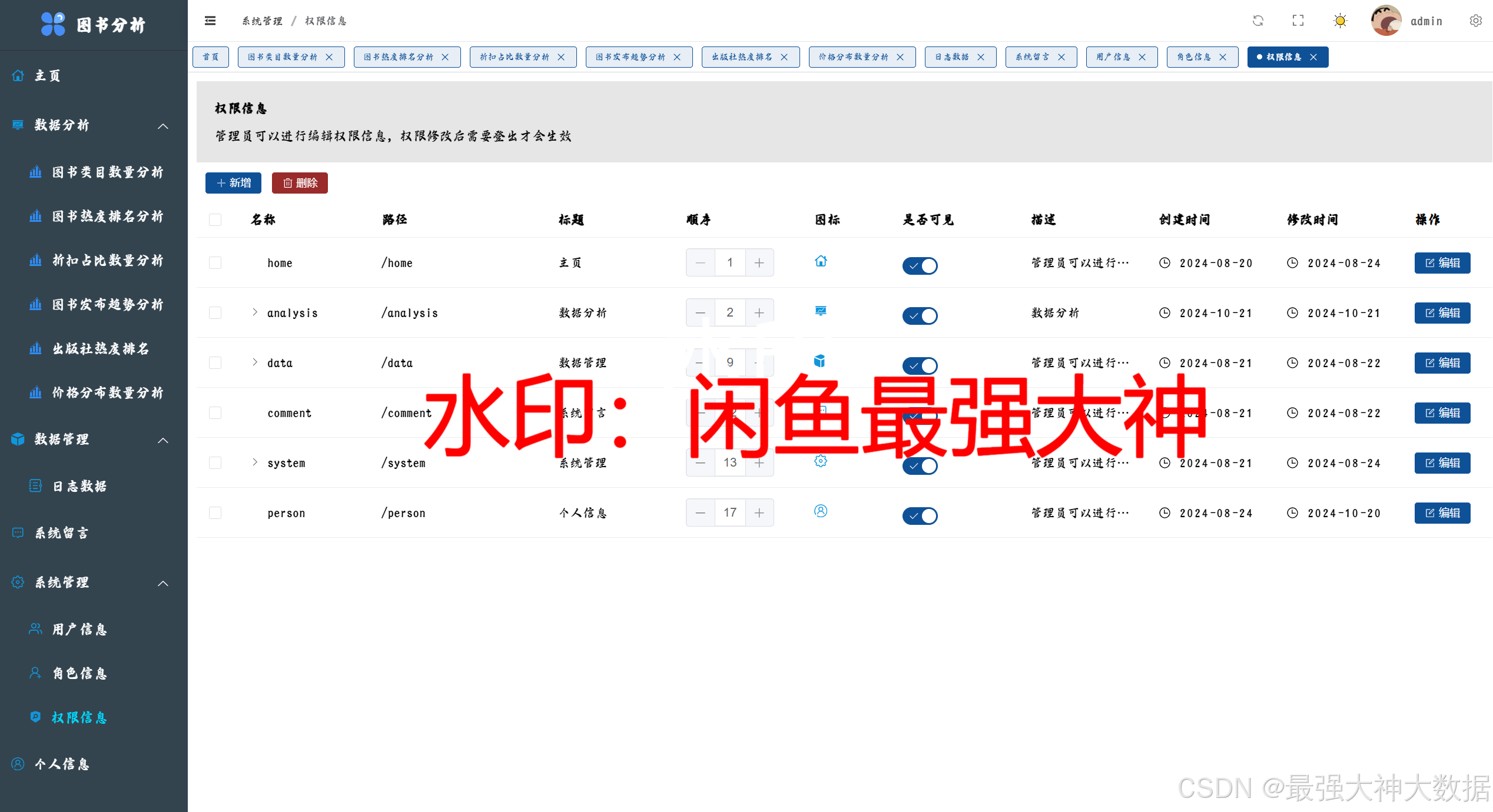This screenshot has height=812, width=1493.
Task: Click the 新增 button
Action: pos(233,183)
